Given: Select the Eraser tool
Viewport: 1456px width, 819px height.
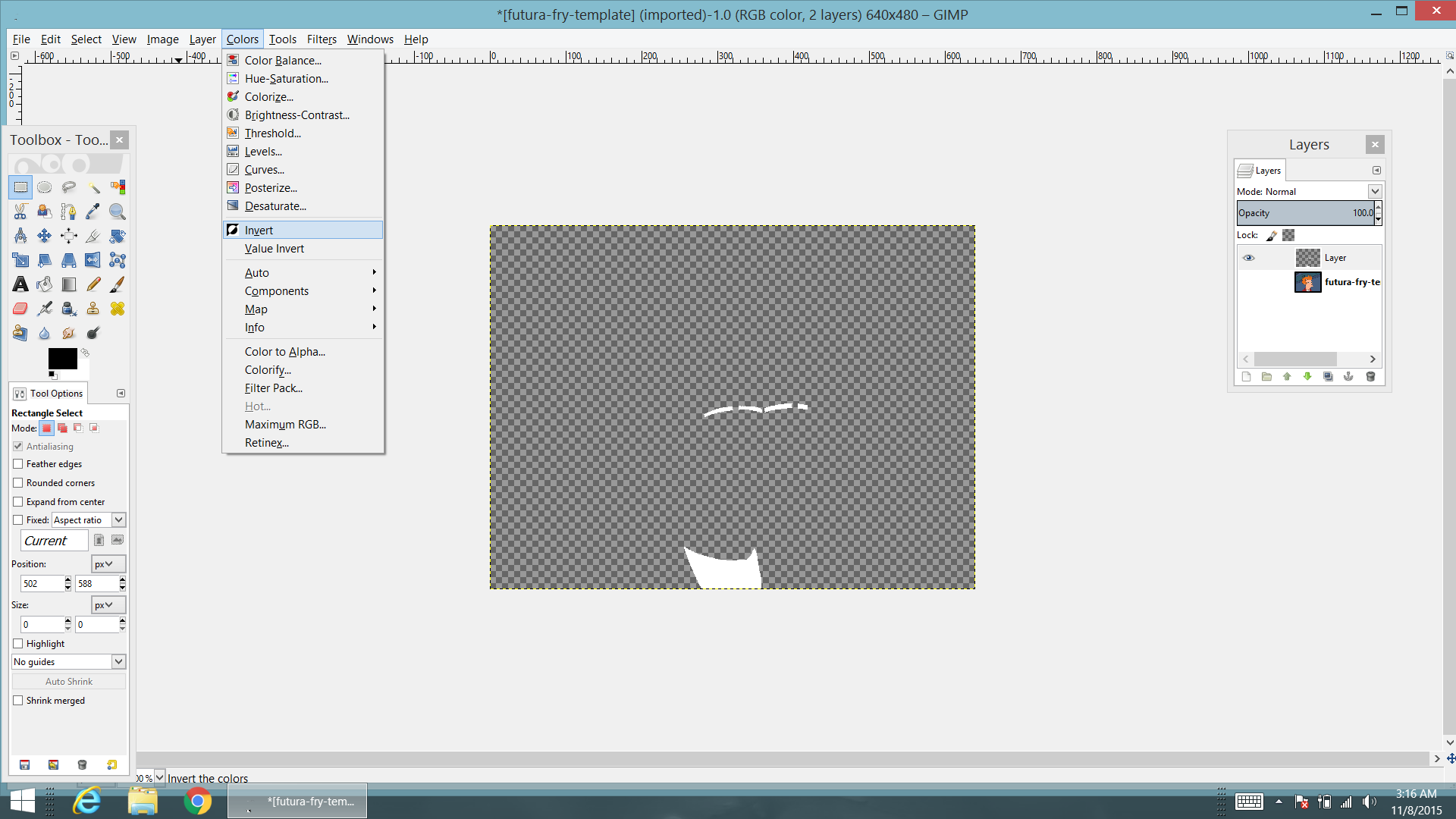Looking at the screenshot, I should [x=20, y=309].
